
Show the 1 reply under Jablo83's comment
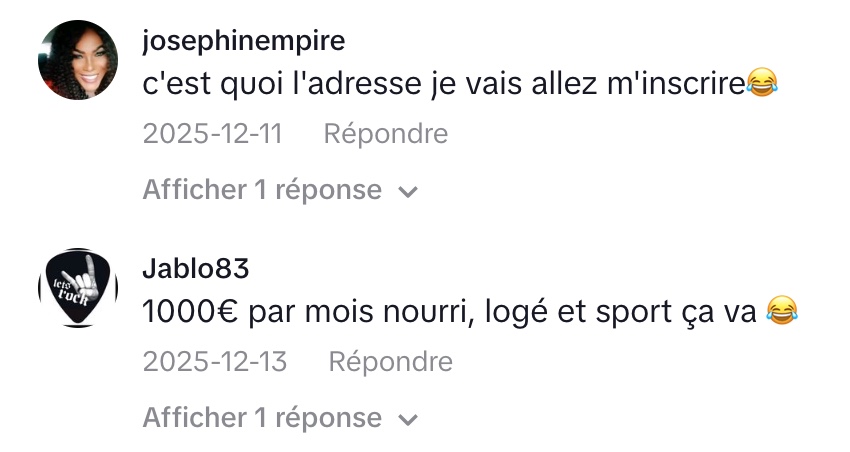262,417
